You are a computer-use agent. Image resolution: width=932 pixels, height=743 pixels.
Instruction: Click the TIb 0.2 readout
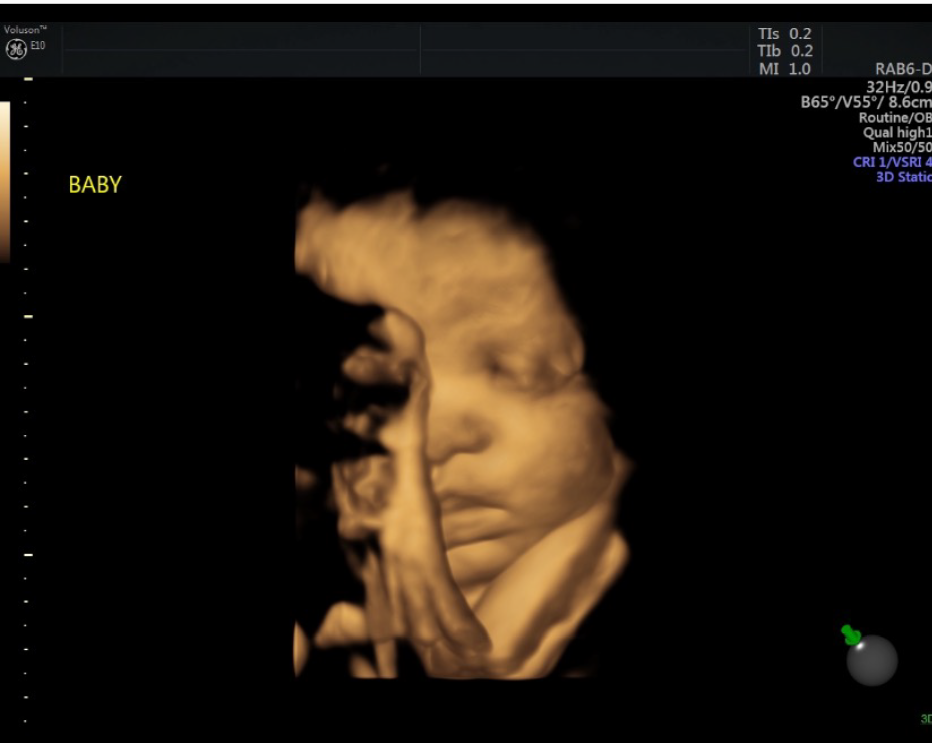coord(785,51)
